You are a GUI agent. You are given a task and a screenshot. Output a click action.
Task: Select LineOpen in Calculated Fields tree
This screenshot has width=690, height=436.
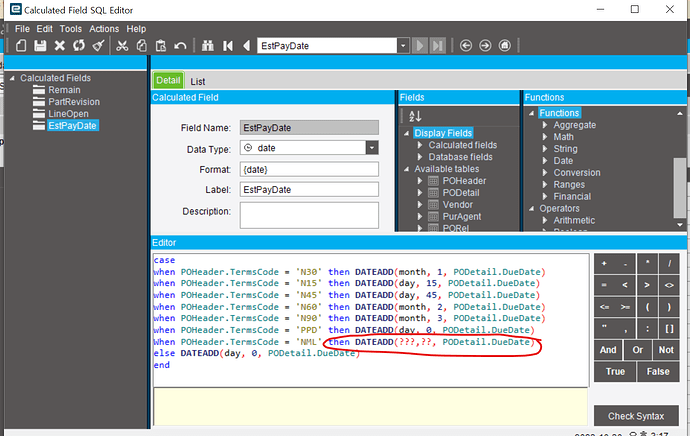(x=67, y=113)
